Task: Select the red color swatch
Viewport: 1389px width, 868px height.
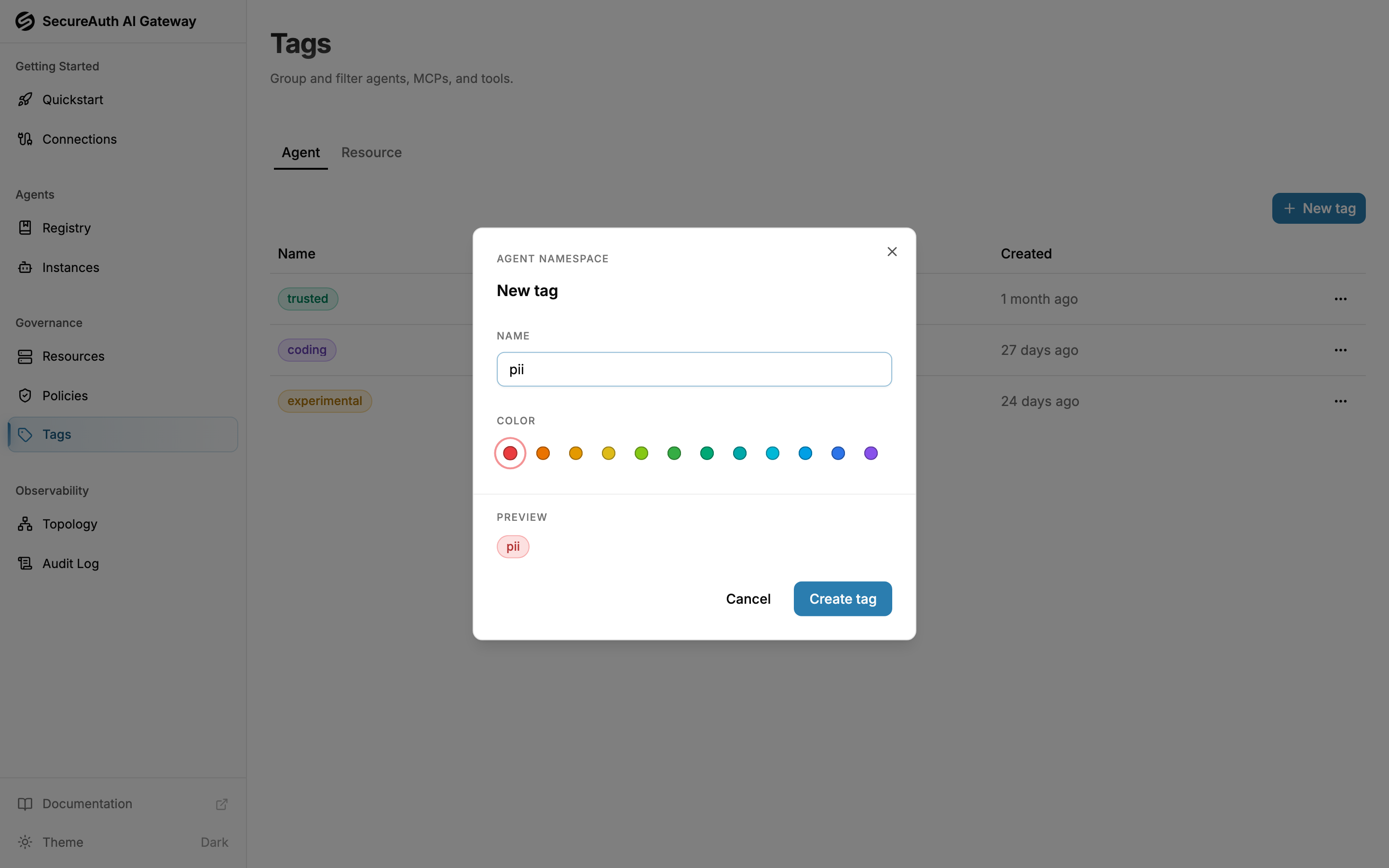Action: pyautogui.click(x=510, y=453)
